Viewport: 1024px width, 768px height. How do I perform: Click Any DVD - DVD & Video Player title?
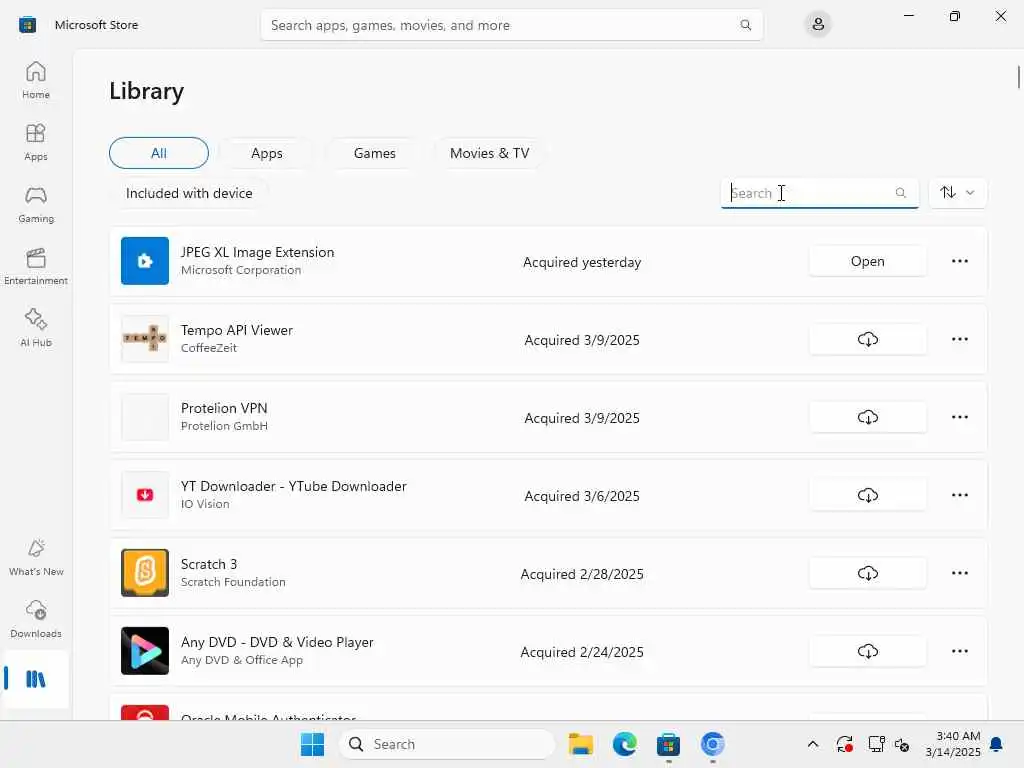277,643
